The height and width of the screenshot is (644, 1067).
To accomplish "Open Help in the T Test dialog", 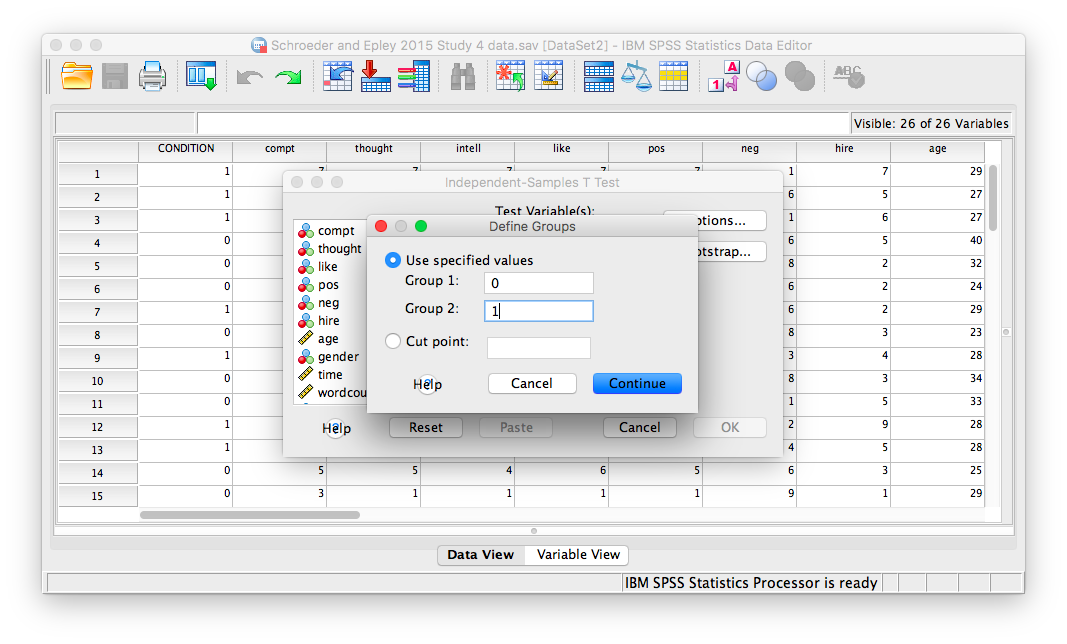I will point(336,428).
